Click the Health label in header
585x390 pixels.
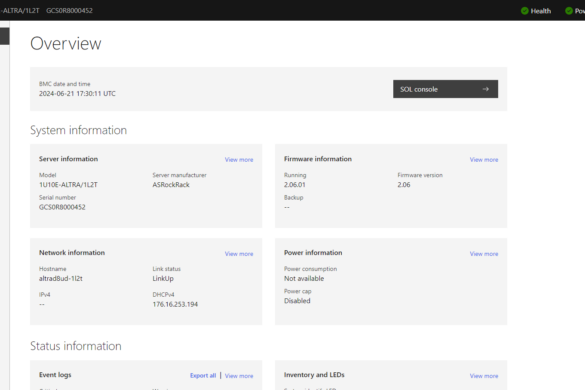pos(541,11)
